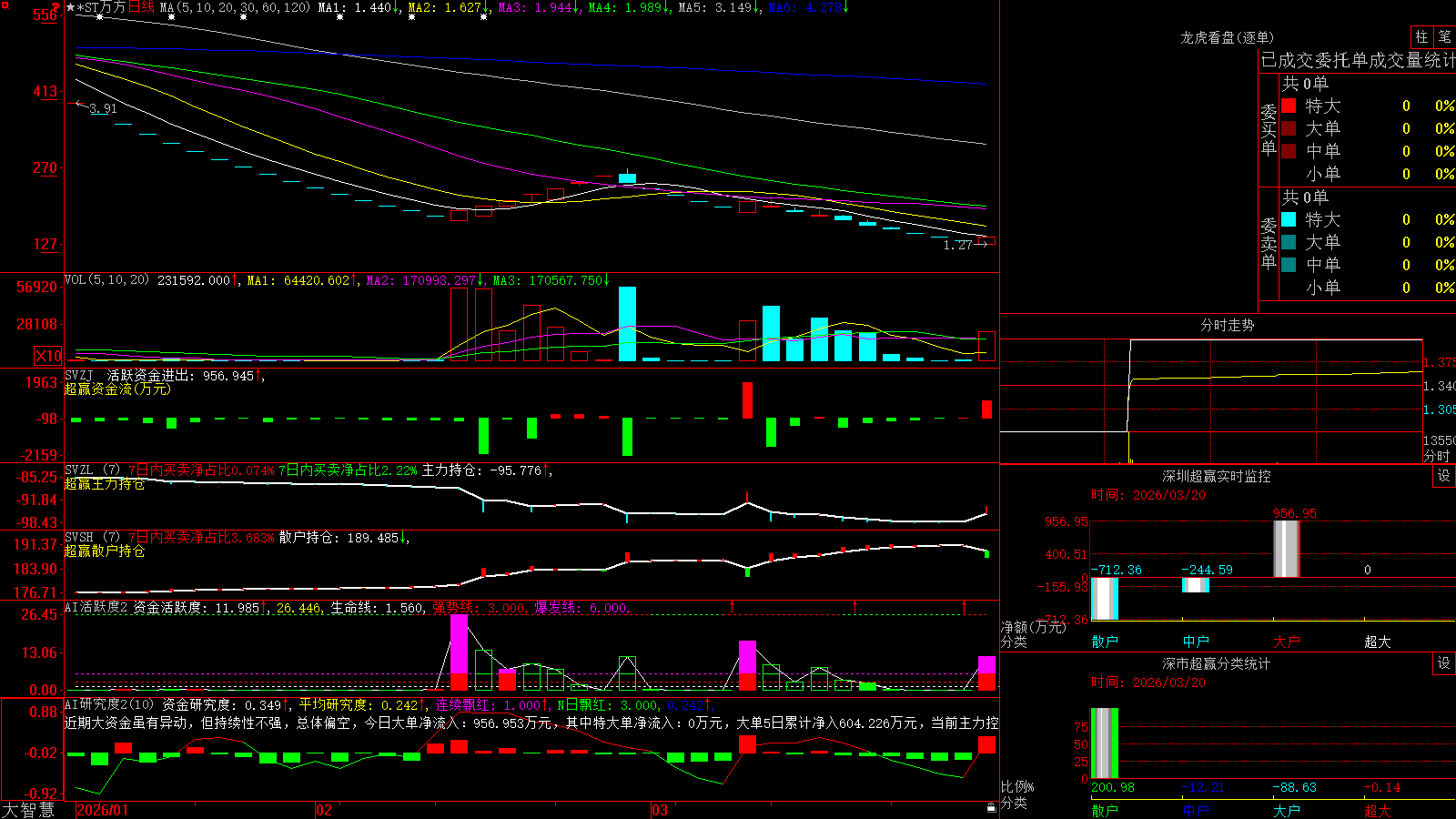
Task: Open VOL(5,10,20) indicator parameters
Action: point(106,280)
